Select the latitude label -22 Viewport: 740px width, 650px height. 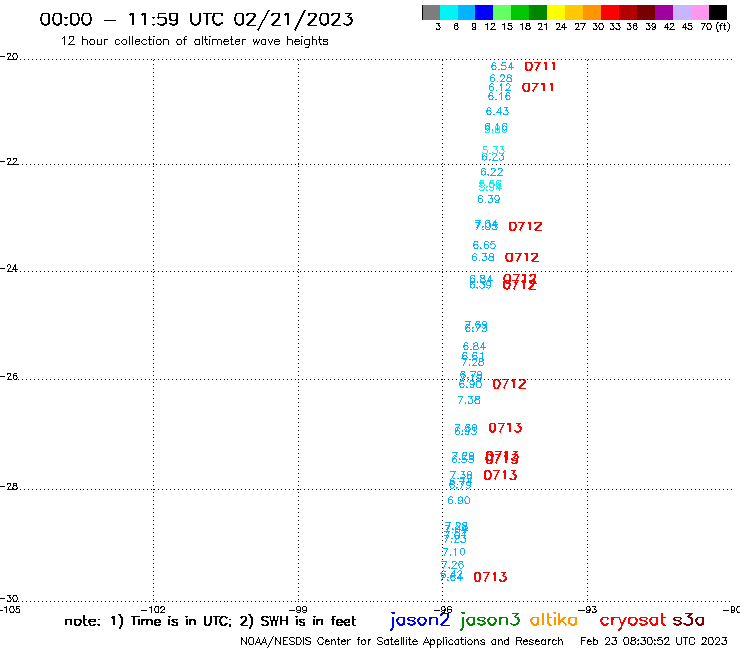(x=9, y=161)
